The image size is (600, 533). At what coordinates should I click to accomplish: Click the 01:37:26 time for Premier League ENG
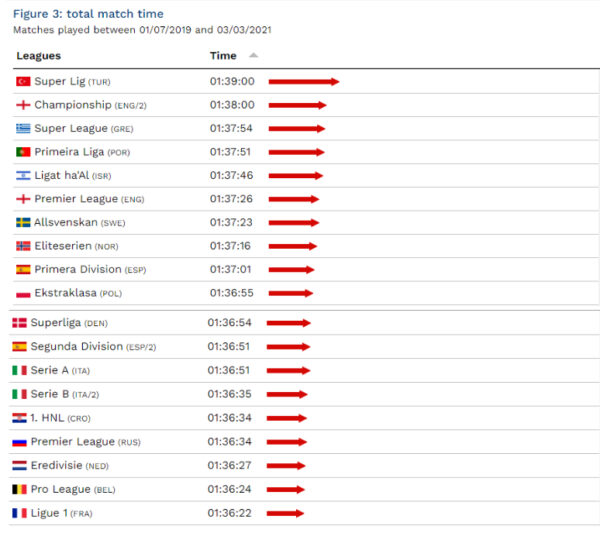click(231, 199)
